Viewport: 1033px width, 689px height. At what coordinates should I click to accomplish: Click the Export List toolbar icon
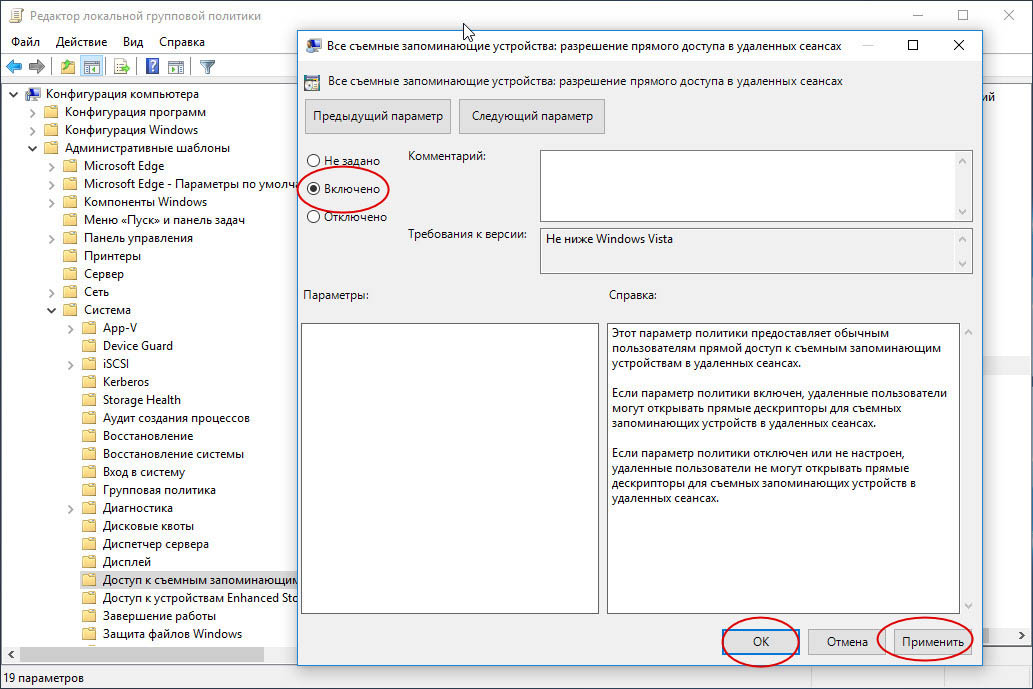(x=122, y=67)
